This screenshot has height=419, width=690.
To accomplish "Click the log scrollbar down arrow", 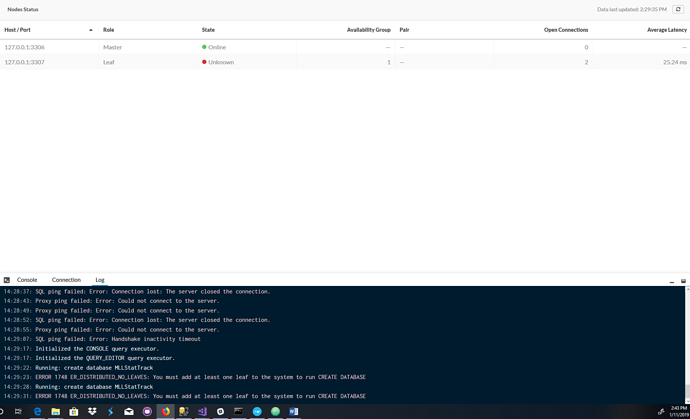I will tap(687, 401).
